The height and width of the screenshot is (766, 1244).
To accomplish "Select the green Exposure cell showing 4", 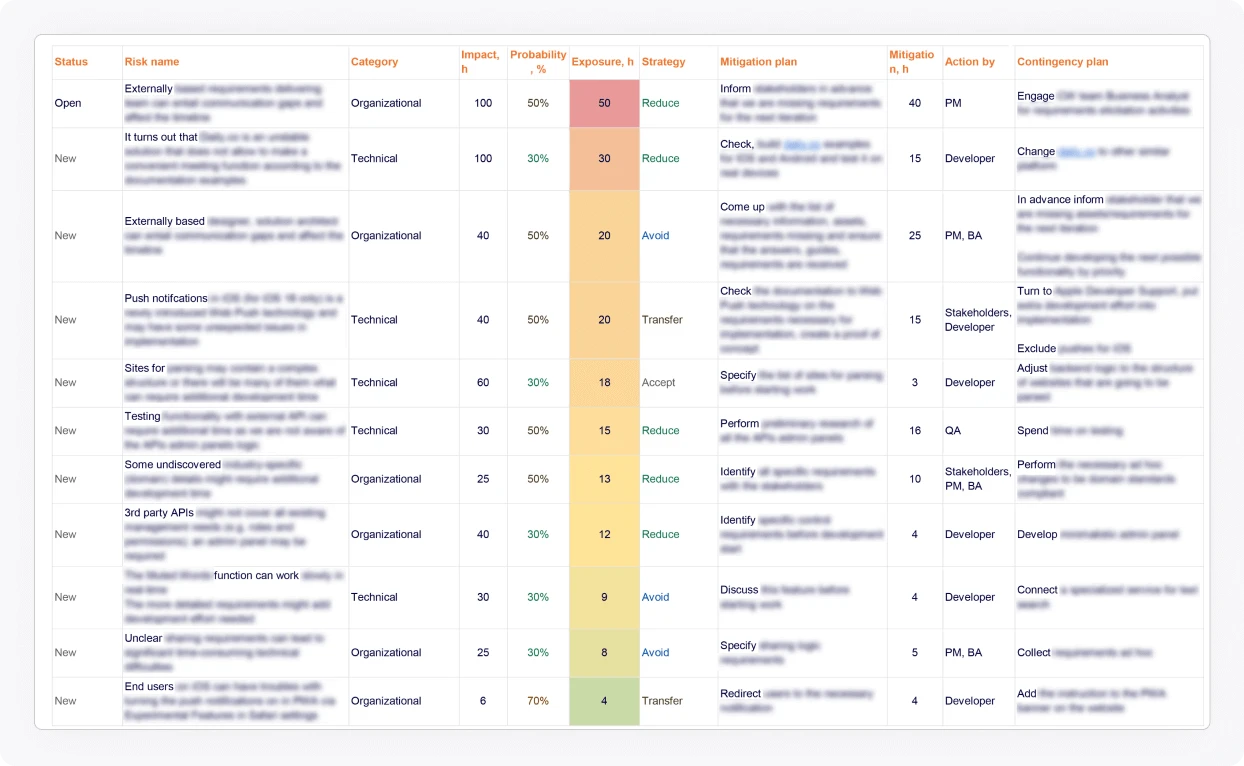I will 604,701.
